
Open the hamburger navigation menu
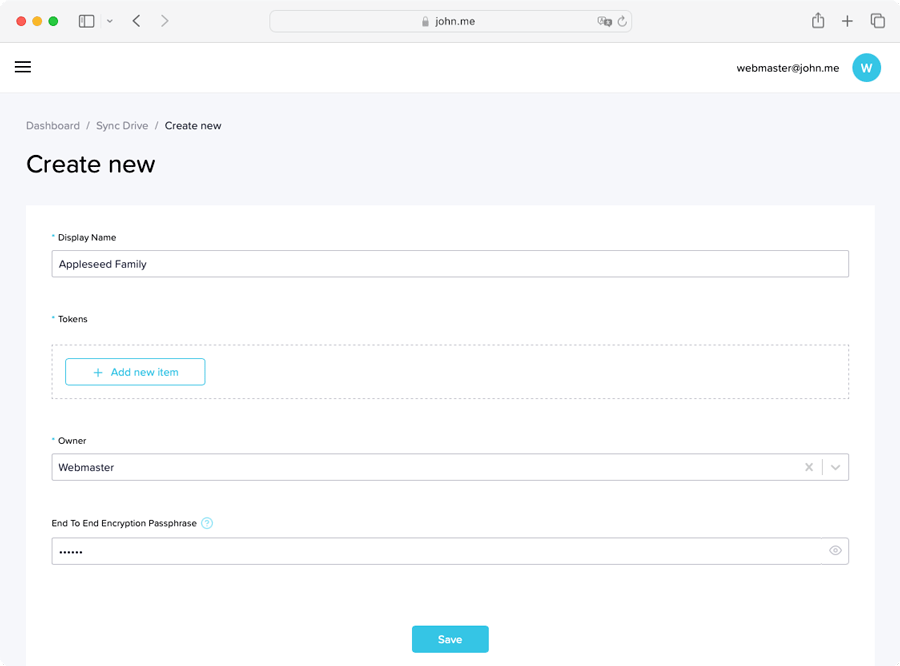[x=22, y=67]
